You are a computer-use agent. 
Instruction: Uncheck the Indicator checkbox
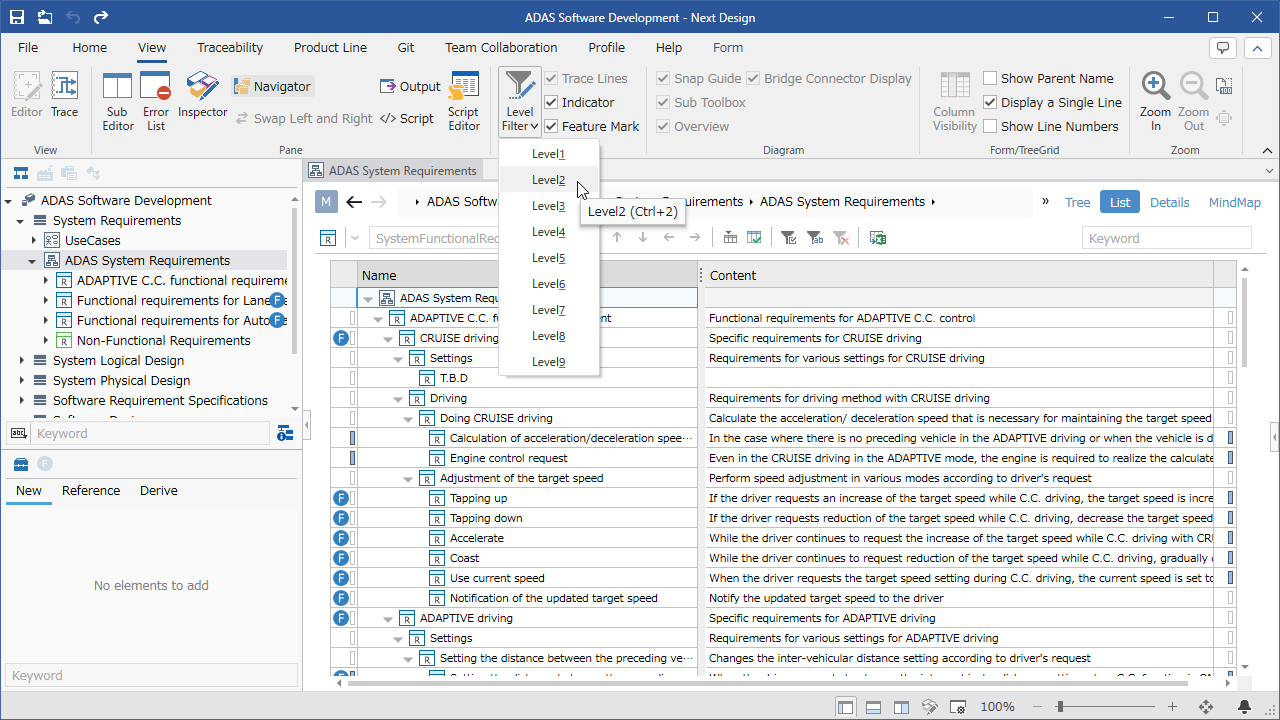pos(551,102)
